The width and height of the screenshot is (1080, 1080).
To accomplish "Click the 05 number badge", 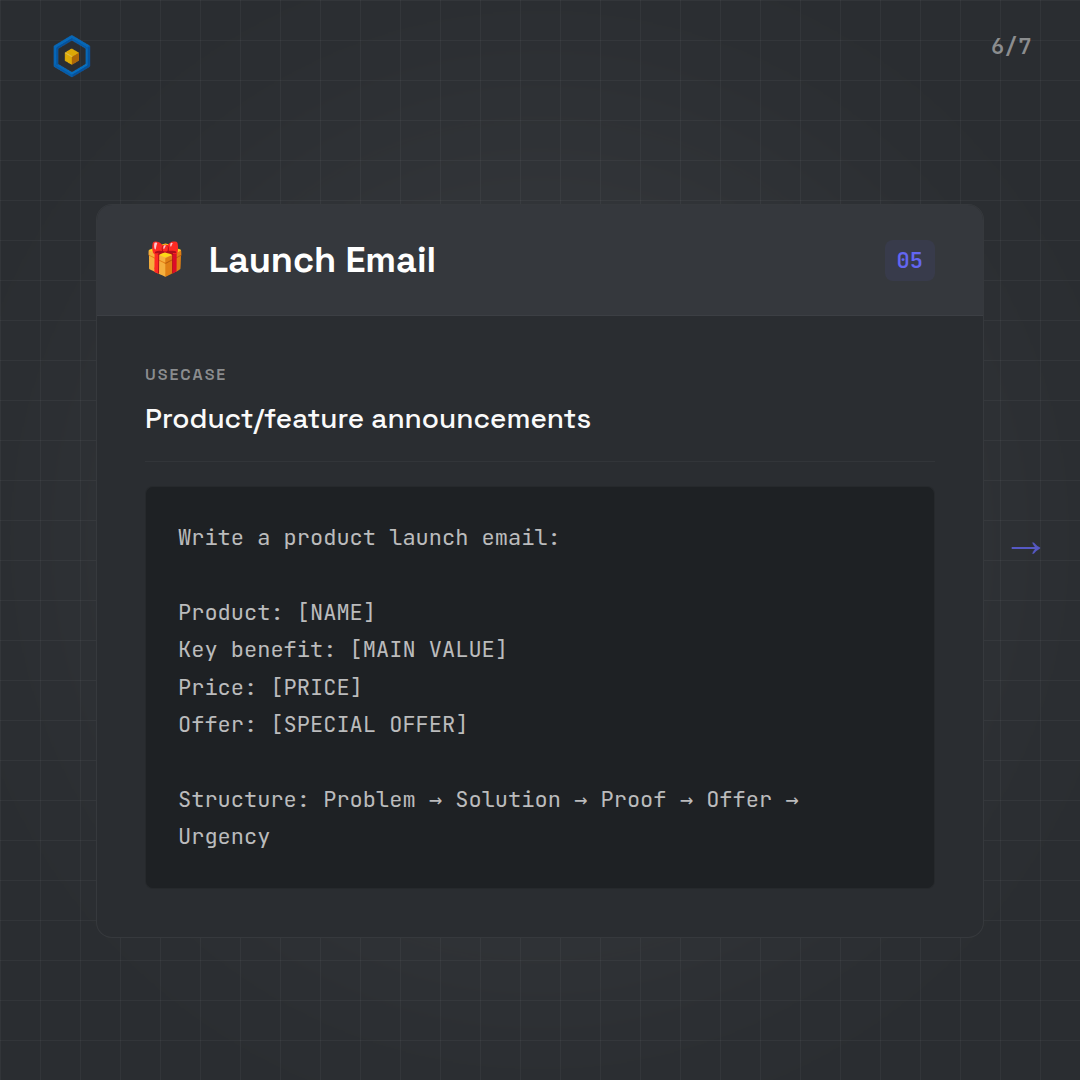I will point(909,261).
